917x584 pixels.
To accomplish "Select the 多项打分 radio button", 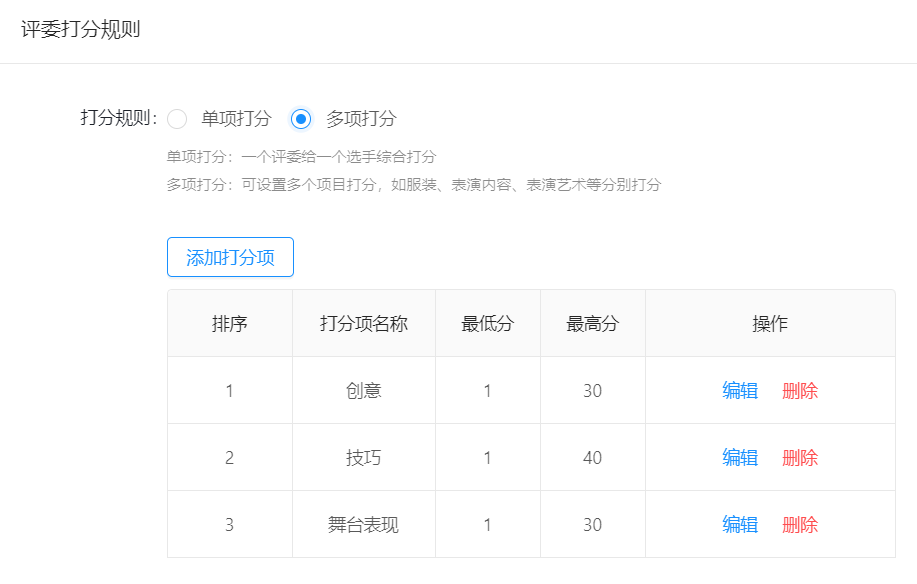I will [x=301, y=119].
